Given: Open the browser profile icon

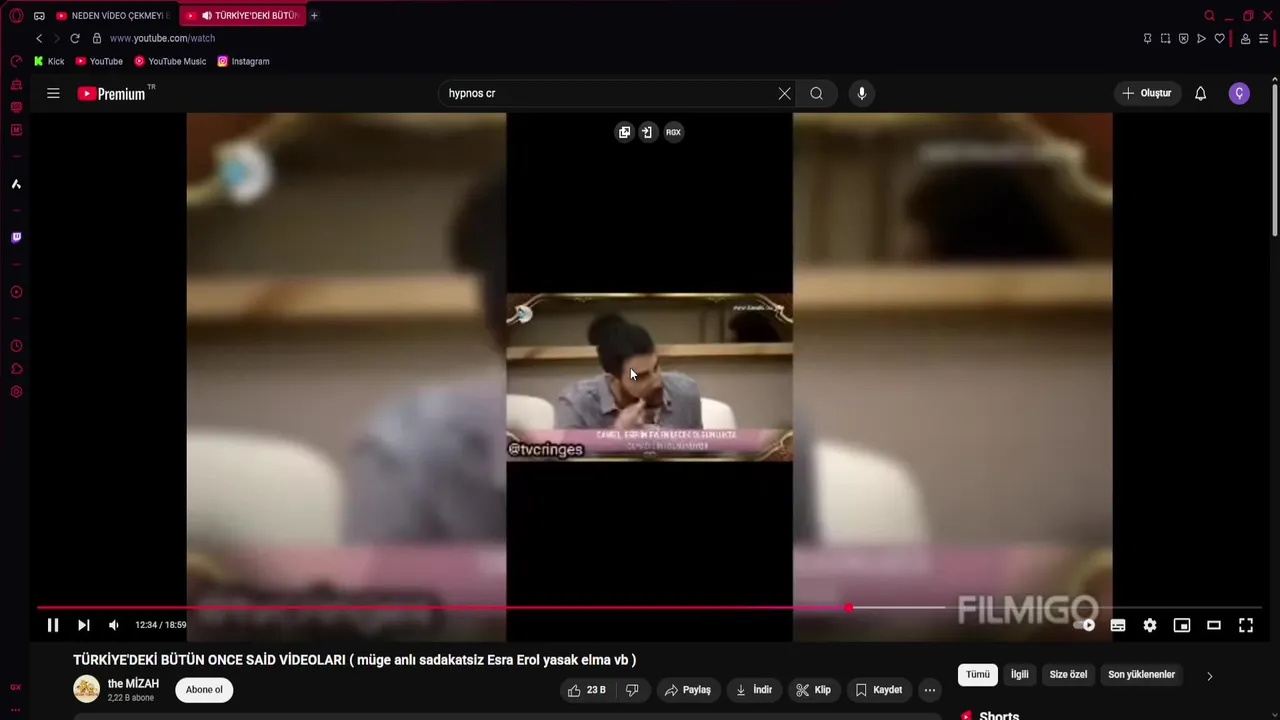Looking at the screenshot, I should 1245,38.
